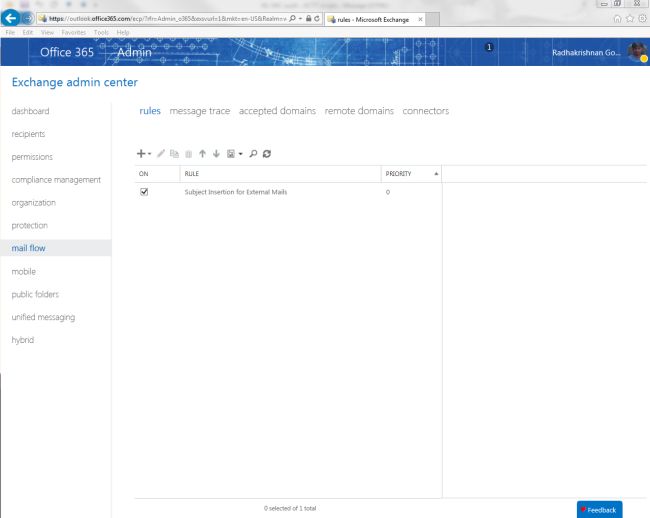Click the Exchange admin center title
Screen dimensions: 650x518
pos(75,82)
